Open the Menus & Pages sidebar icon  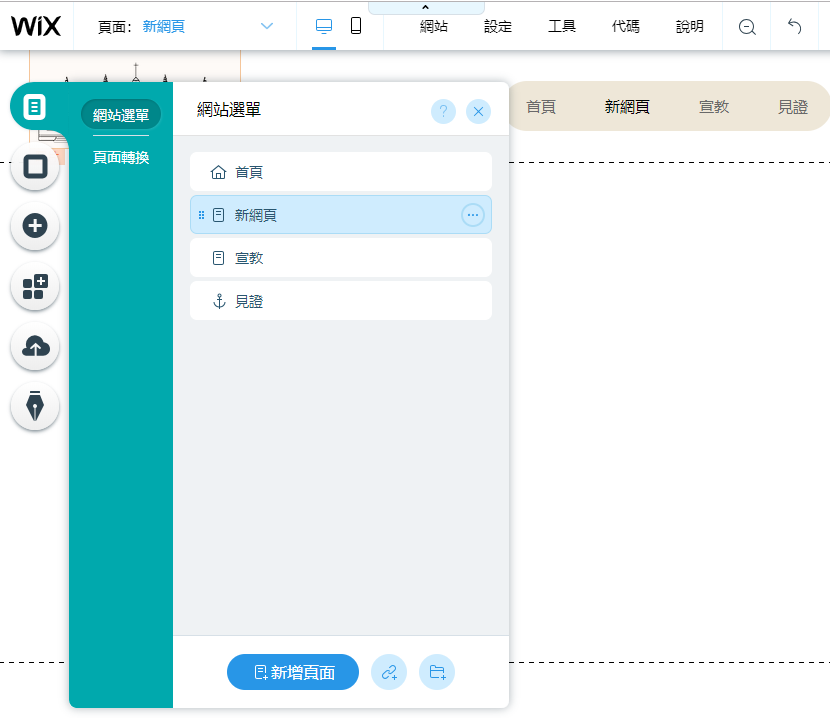35,107
